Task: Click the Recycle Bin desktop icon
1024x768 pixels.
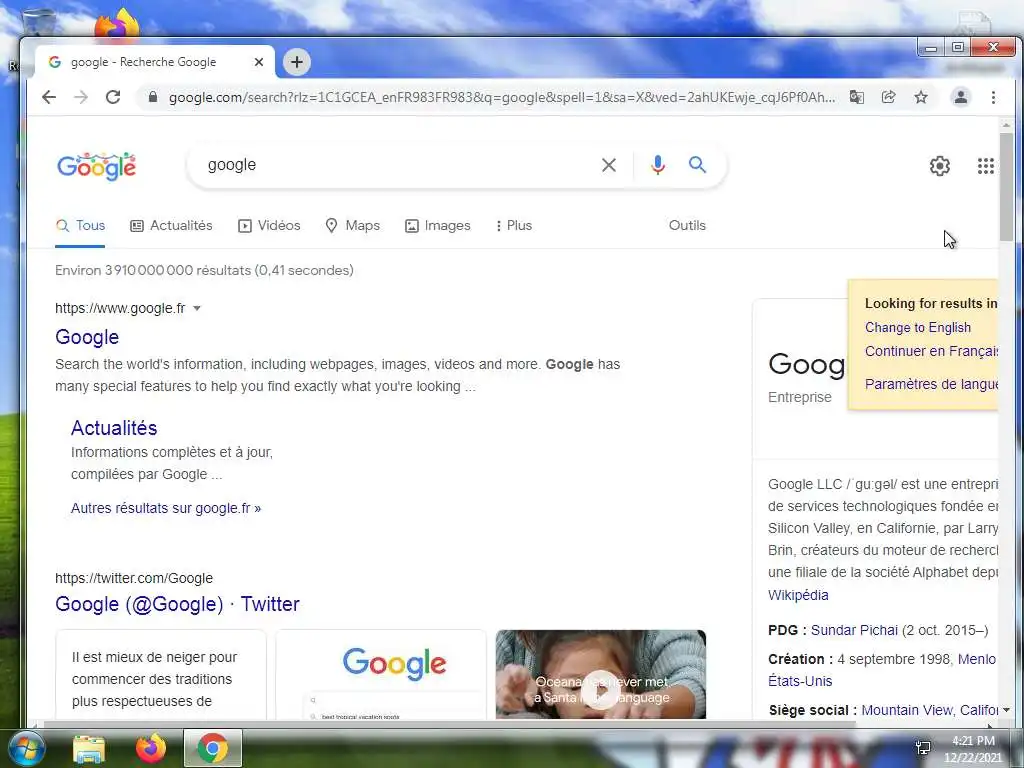Action: [40, 23]
